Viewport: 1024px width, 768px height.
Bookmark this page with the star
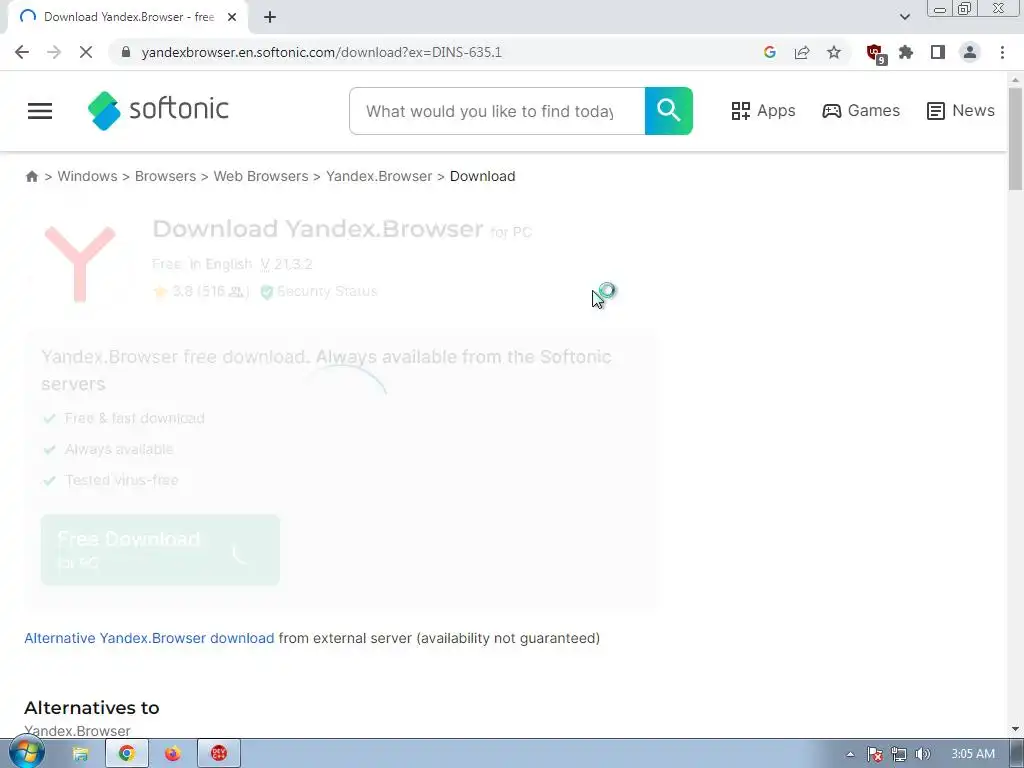point(834,52)
